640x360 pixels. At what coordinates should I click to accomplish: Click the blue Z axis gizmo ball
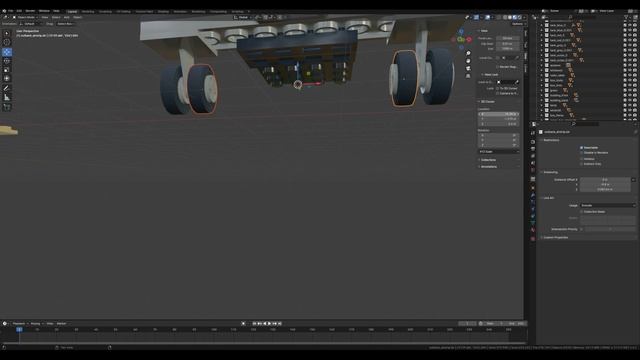pos(461,31)
